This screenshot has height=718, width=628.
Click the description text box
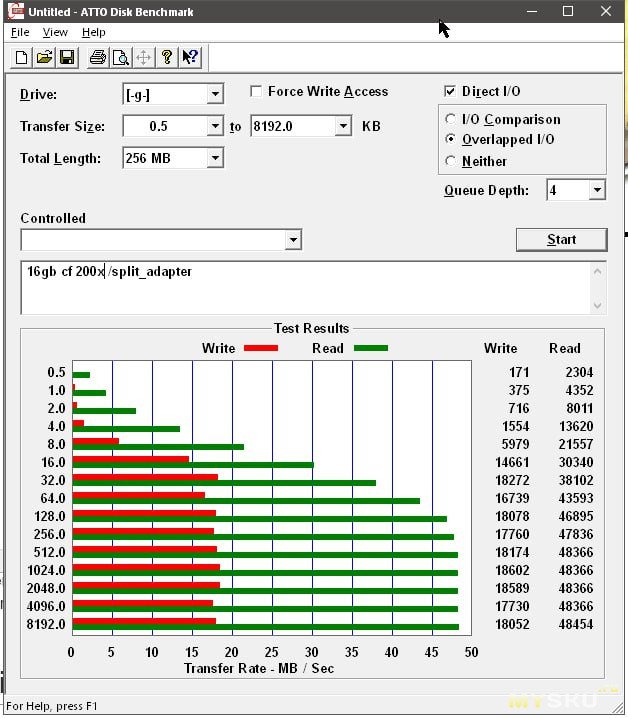(300, 288)
